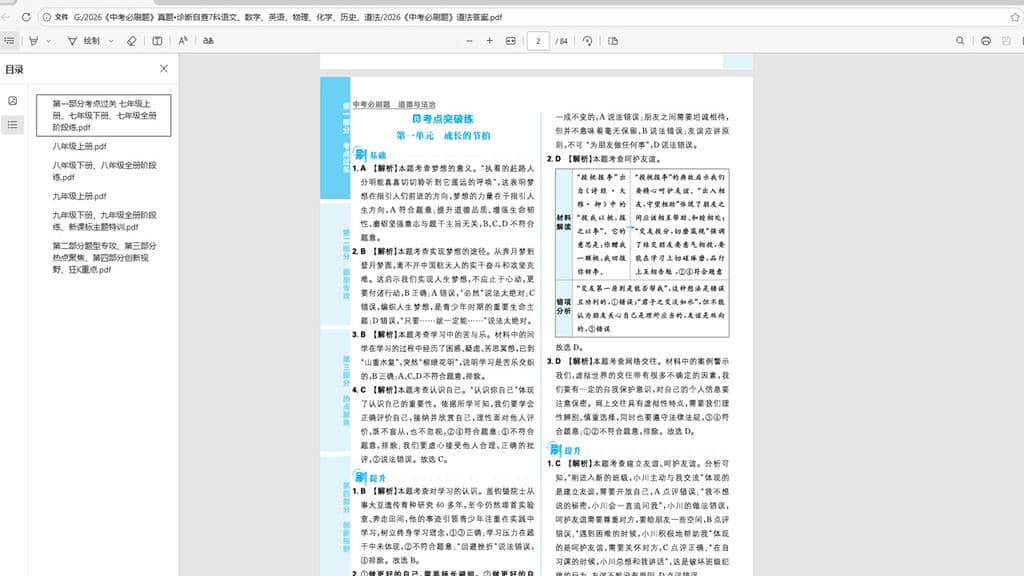Switch sidebar to bookmarks list view
The height and width of the screenshot is (576, 1024).
click(x=12, y=123)
